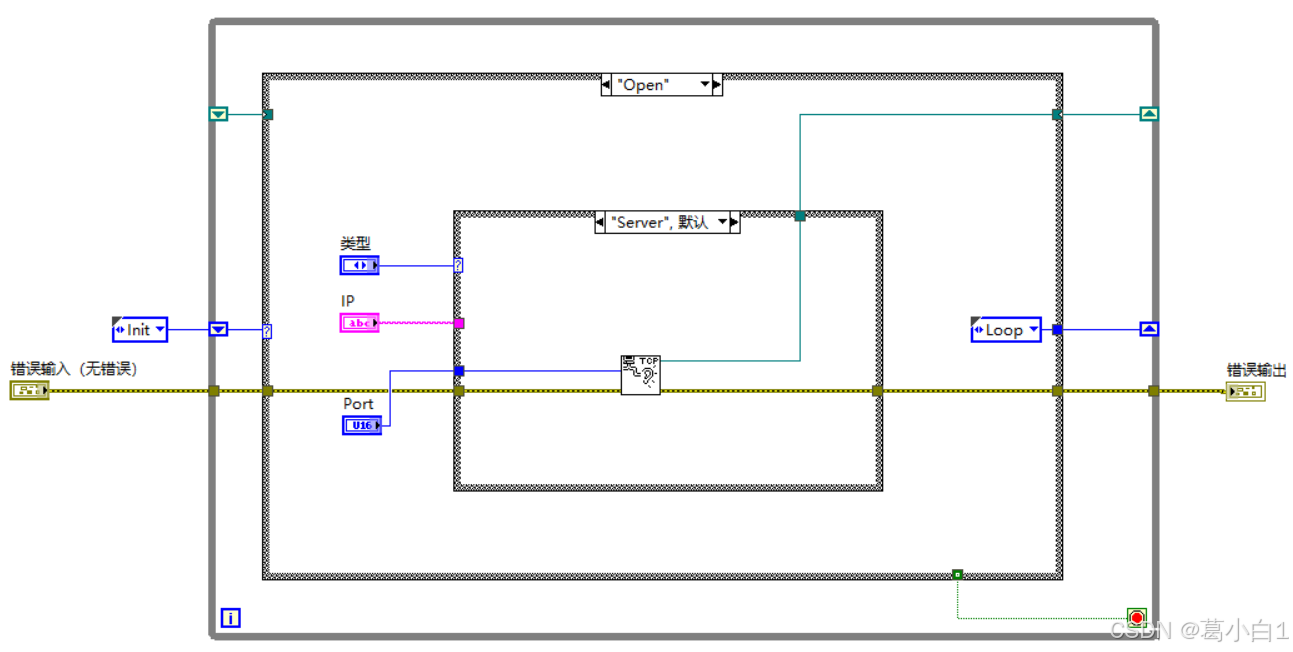This screenshot has height=652, width=1293.
Task: Select the "Open" case label text
Action: pyautogui.click(x=642, y=85)
